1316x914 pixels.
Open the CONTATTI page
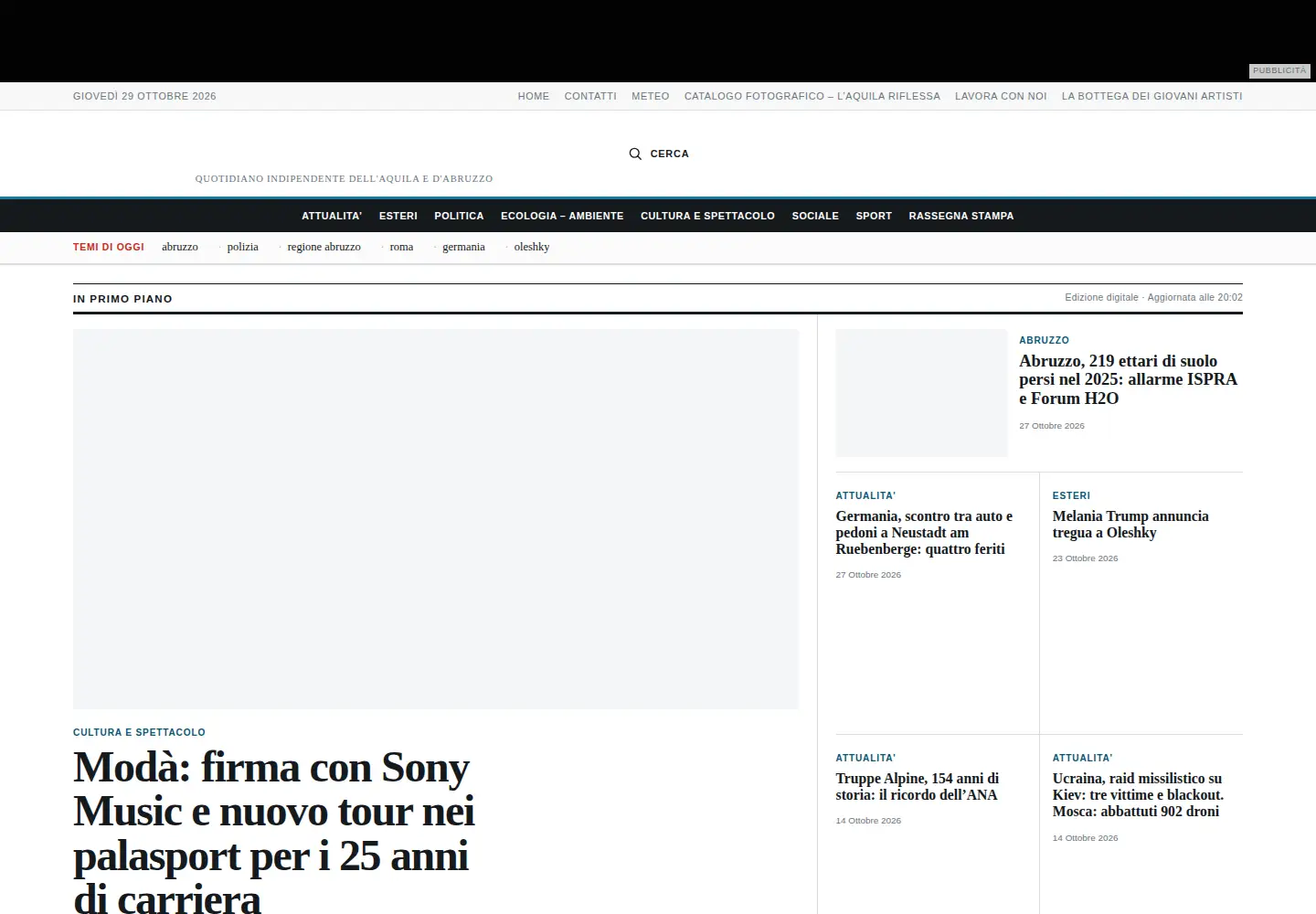(x=590, y=96)
